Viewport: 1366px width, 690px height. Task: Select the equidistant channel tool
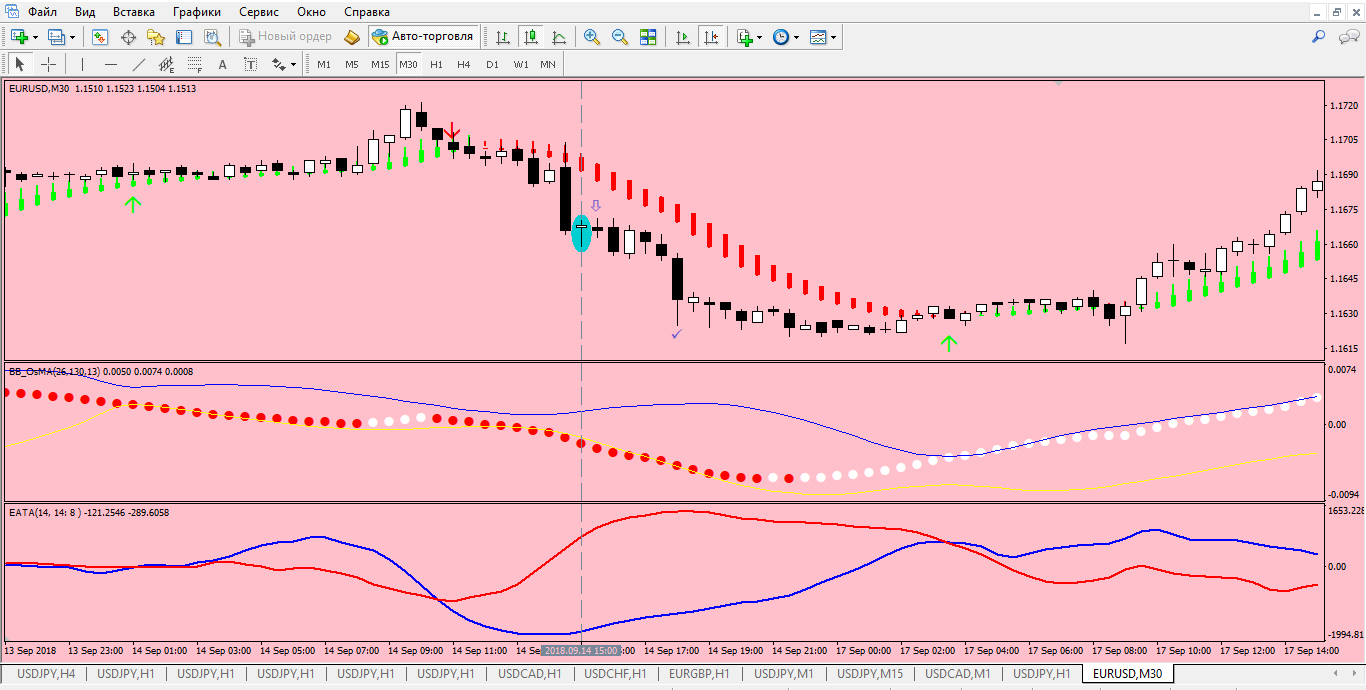(166, 64)
